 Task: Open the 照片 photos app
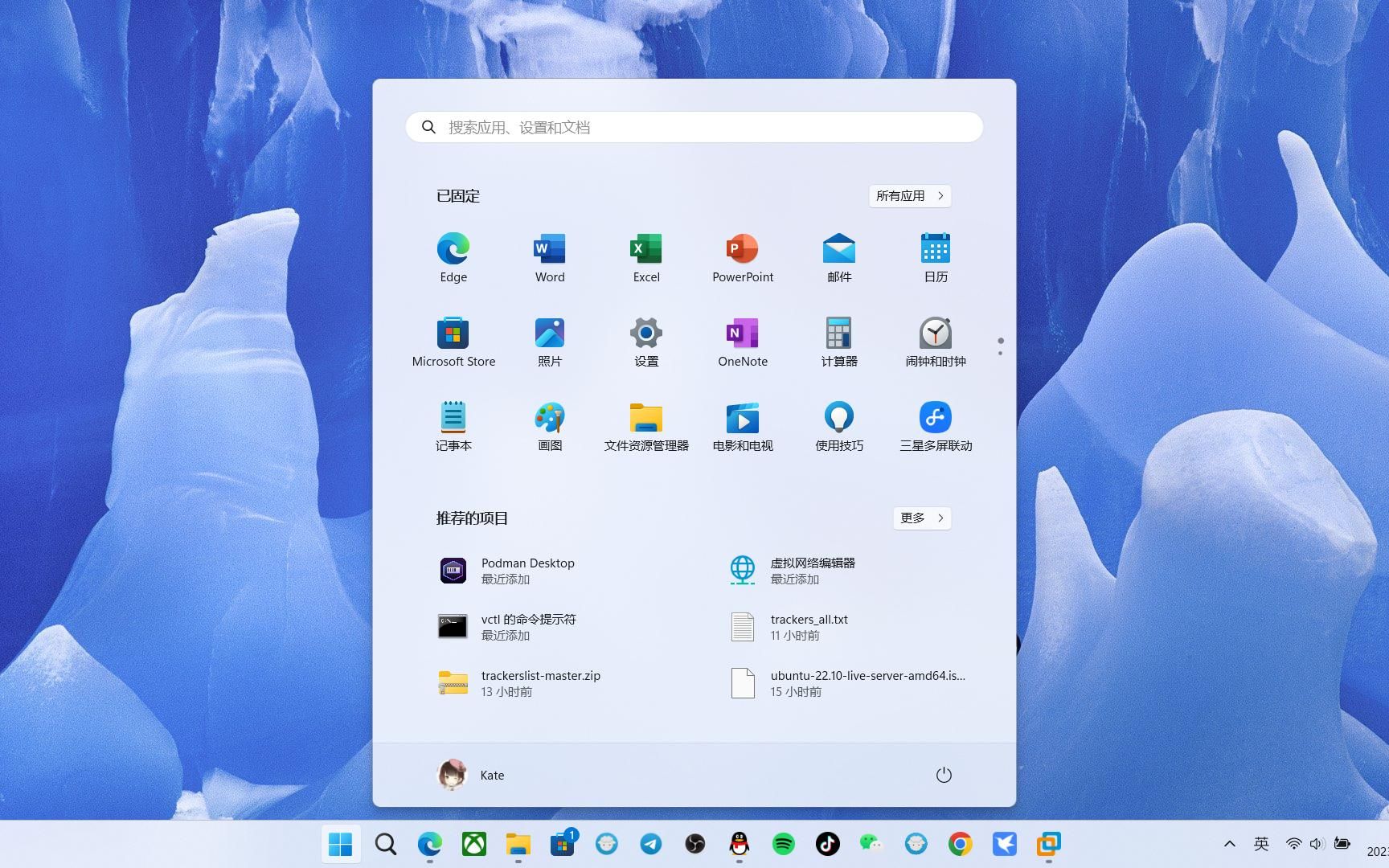550,342
